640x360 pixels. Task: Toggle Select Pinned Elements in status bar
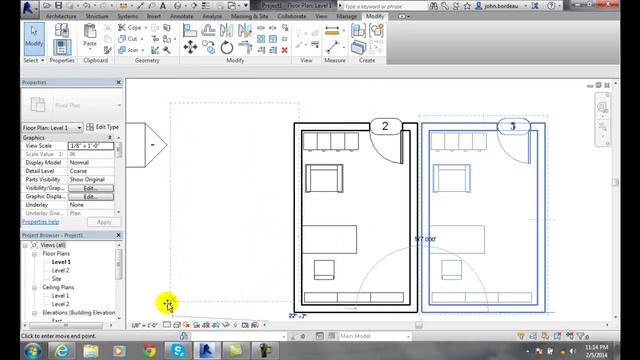(x=545, y=336)
